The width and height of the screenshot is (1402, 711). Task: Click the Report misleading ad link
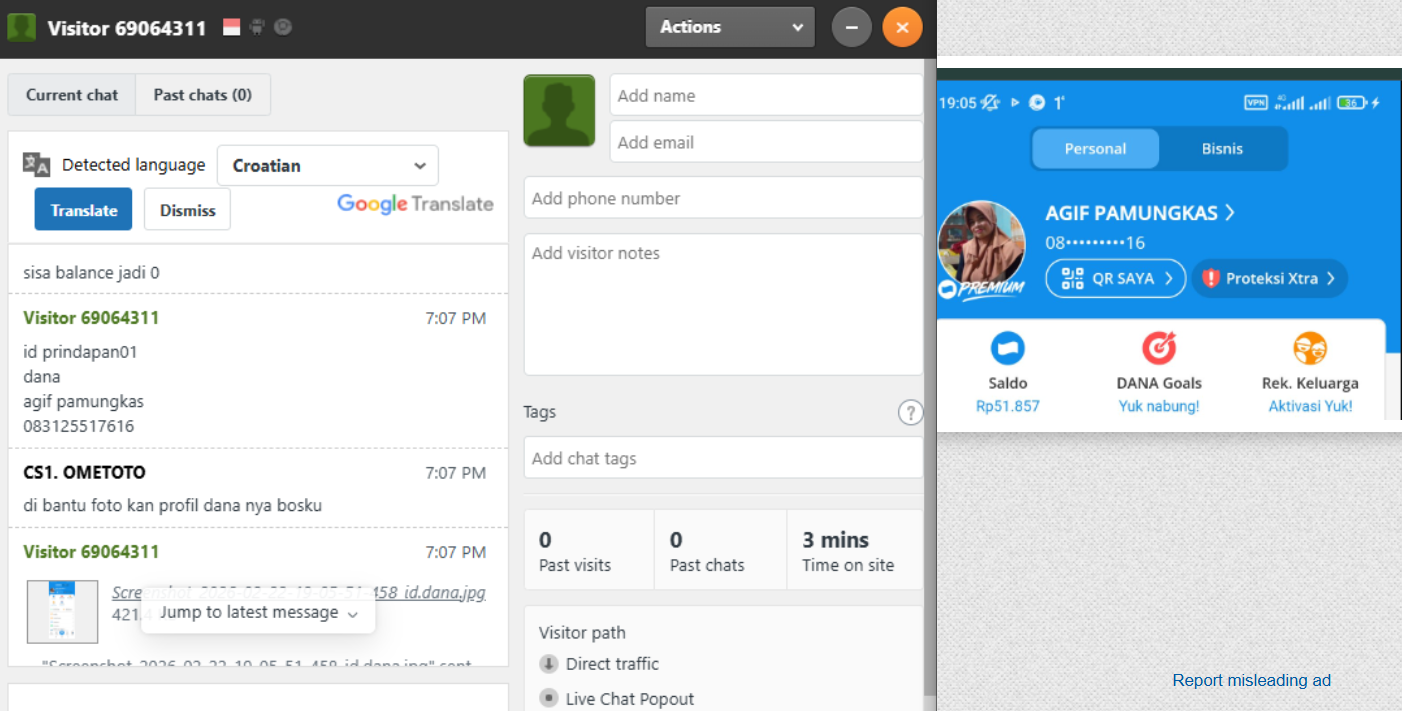[1252, 680]
